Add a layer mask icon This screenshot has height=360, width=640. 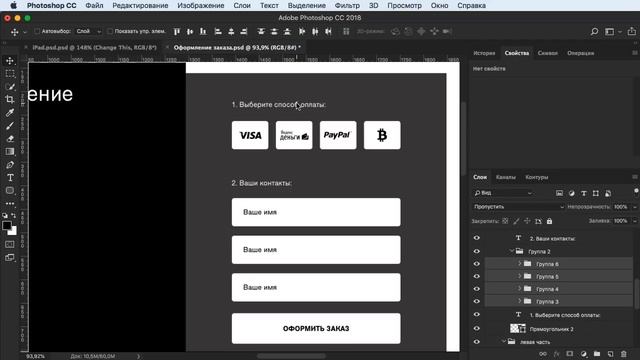tap(570, 354)
